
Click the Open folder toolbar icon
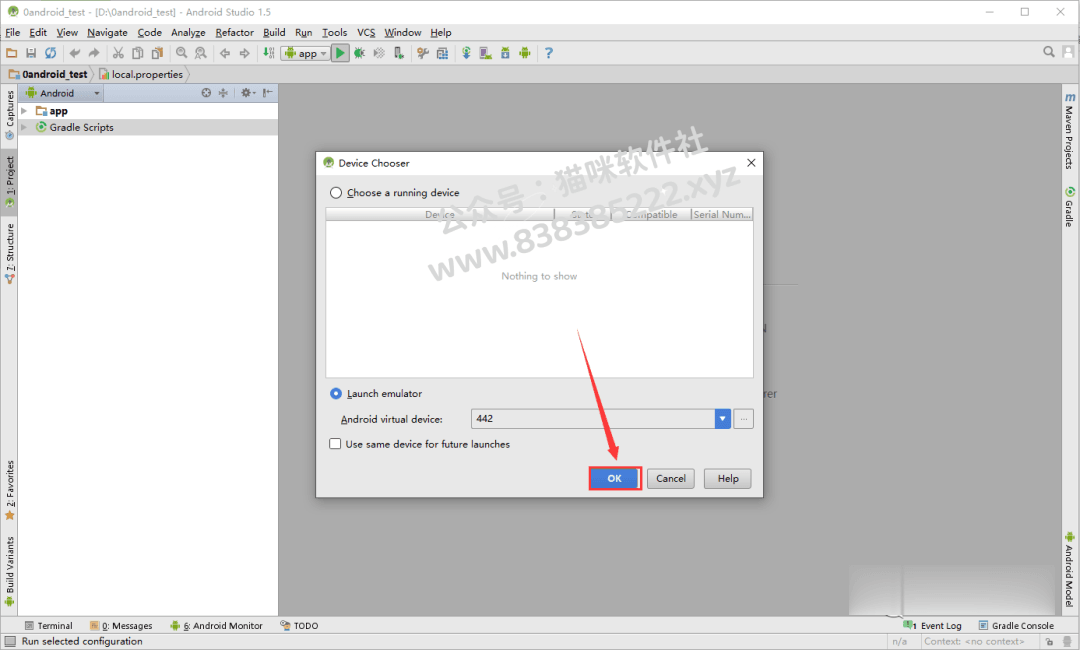click(x=12, y=53)
